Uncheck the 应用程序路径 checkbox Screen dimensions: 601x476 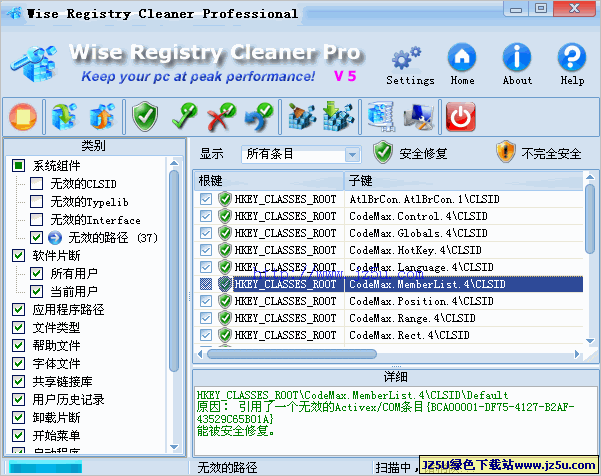pyautogui.click(x=18, y=310)
